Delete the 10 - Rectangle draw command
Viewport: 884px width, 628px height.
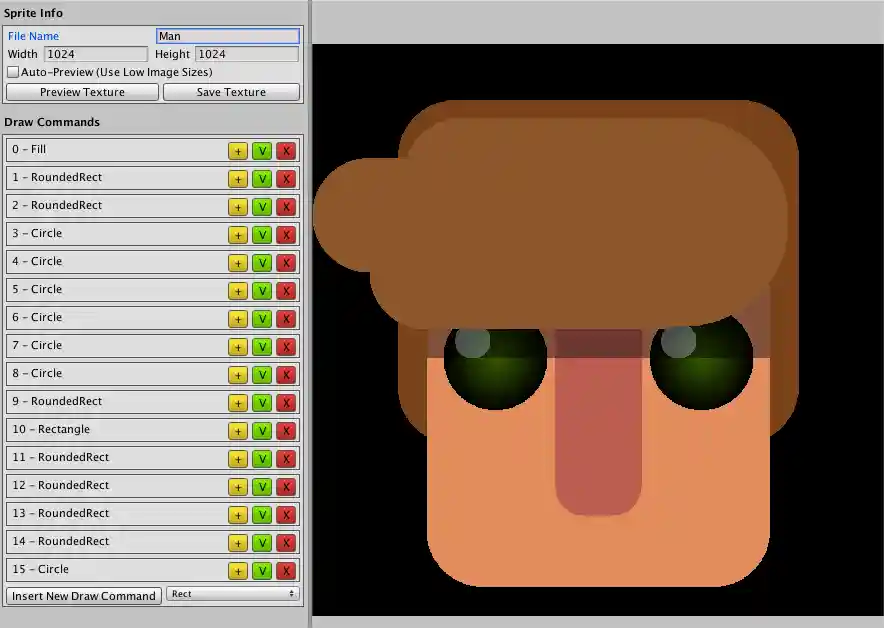click(286, 431)
